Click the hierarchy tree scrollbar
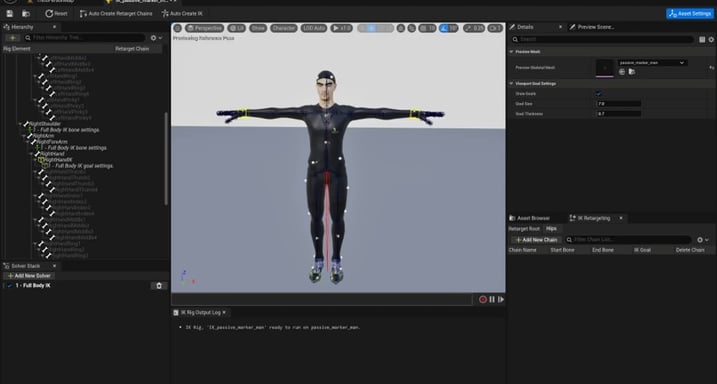 pos(166,158)
